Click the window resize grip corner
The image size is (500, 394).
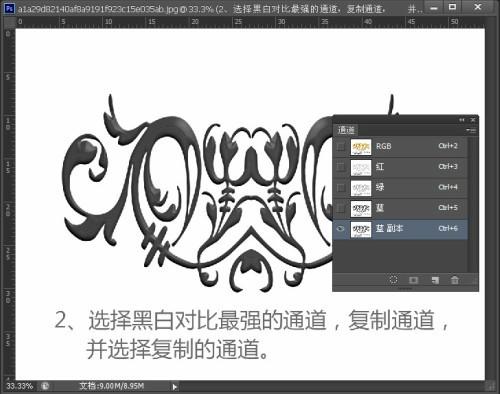pos(490,386)
